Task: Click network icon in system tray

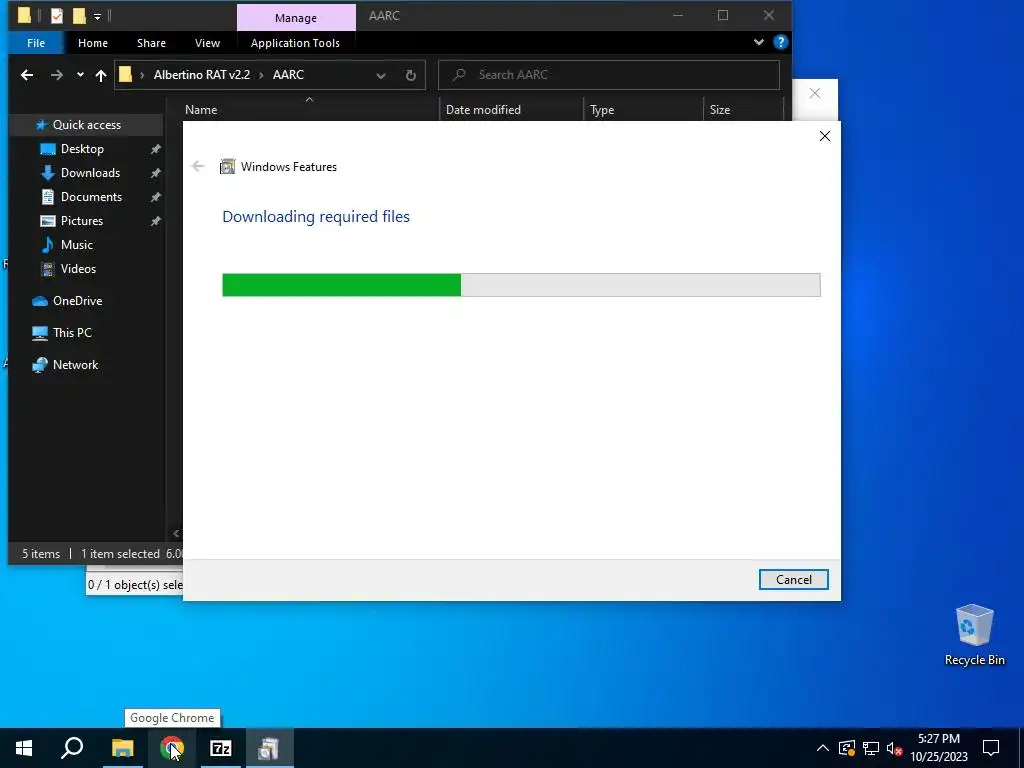Action: click(871, 748)
